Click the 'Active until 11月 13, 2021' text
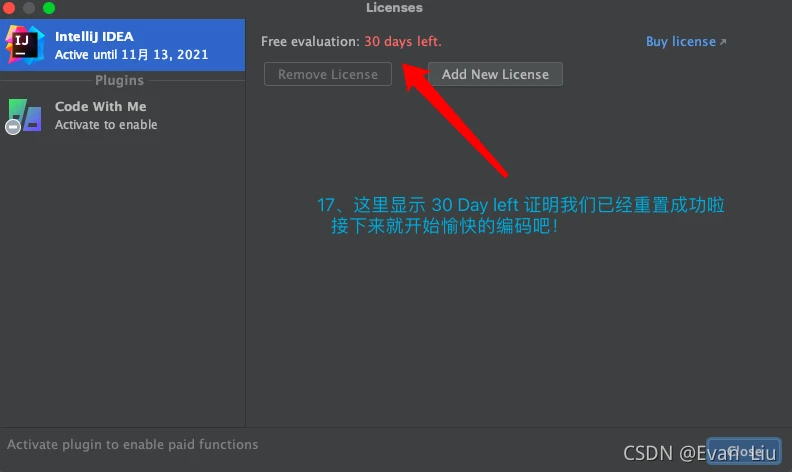This screenshot has height=472, width=792. (x=131, y=55)
